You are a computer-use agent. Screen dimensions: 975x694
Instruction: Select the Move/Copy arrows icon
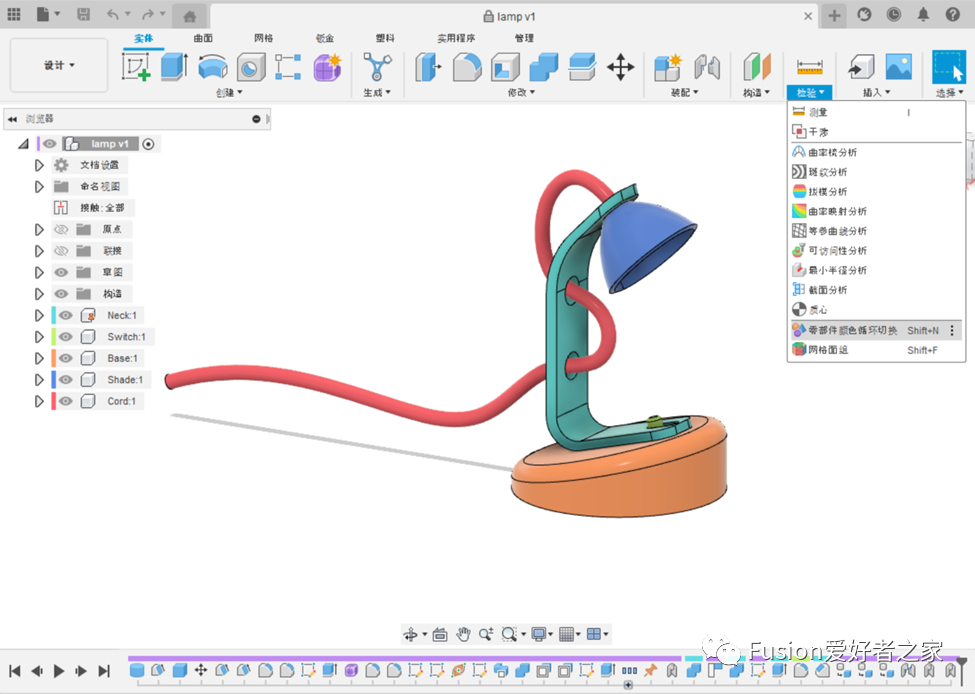coord(620,67)
